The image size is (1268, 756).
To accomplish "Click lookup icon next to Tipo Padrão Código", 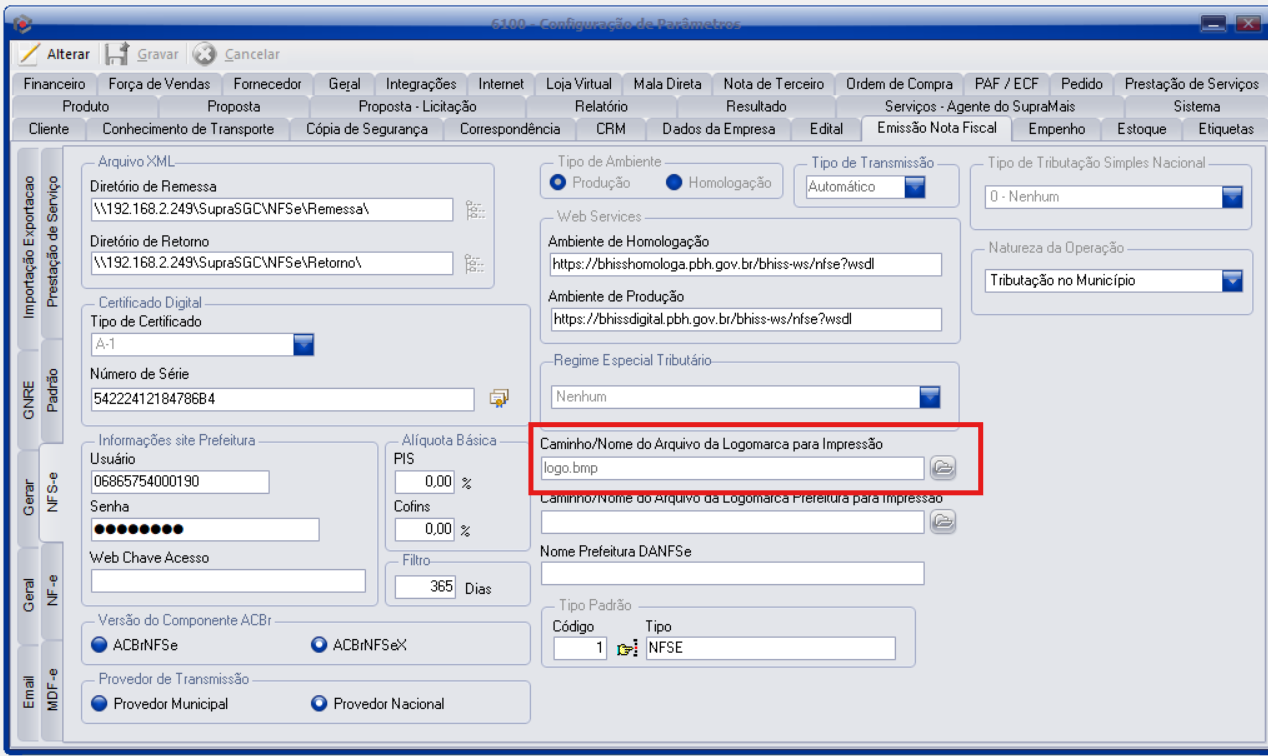I will click(x=627, y=649).
